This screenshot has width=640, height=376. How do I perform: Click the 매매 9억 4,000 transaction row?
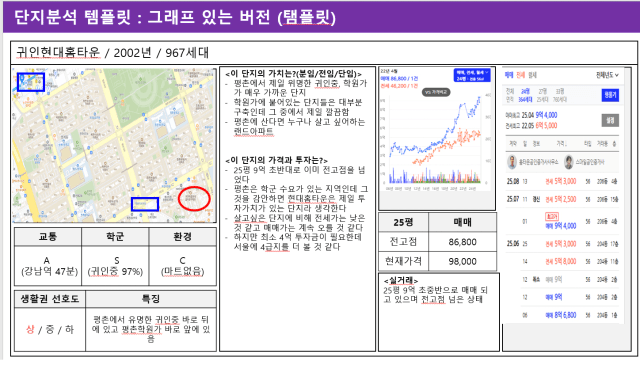563,222
